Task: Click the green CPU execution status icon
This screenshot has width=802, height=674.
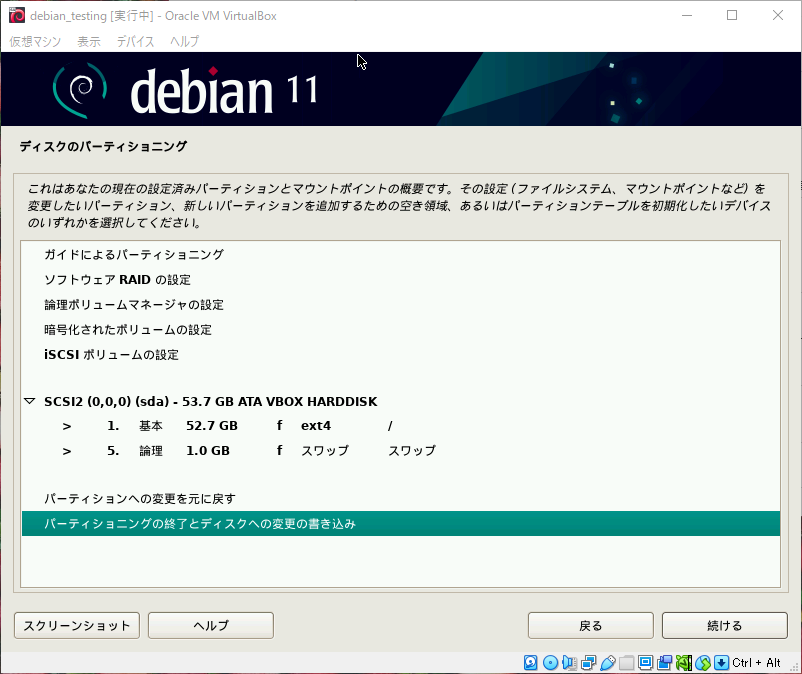Action: click(x=684, y=663)
